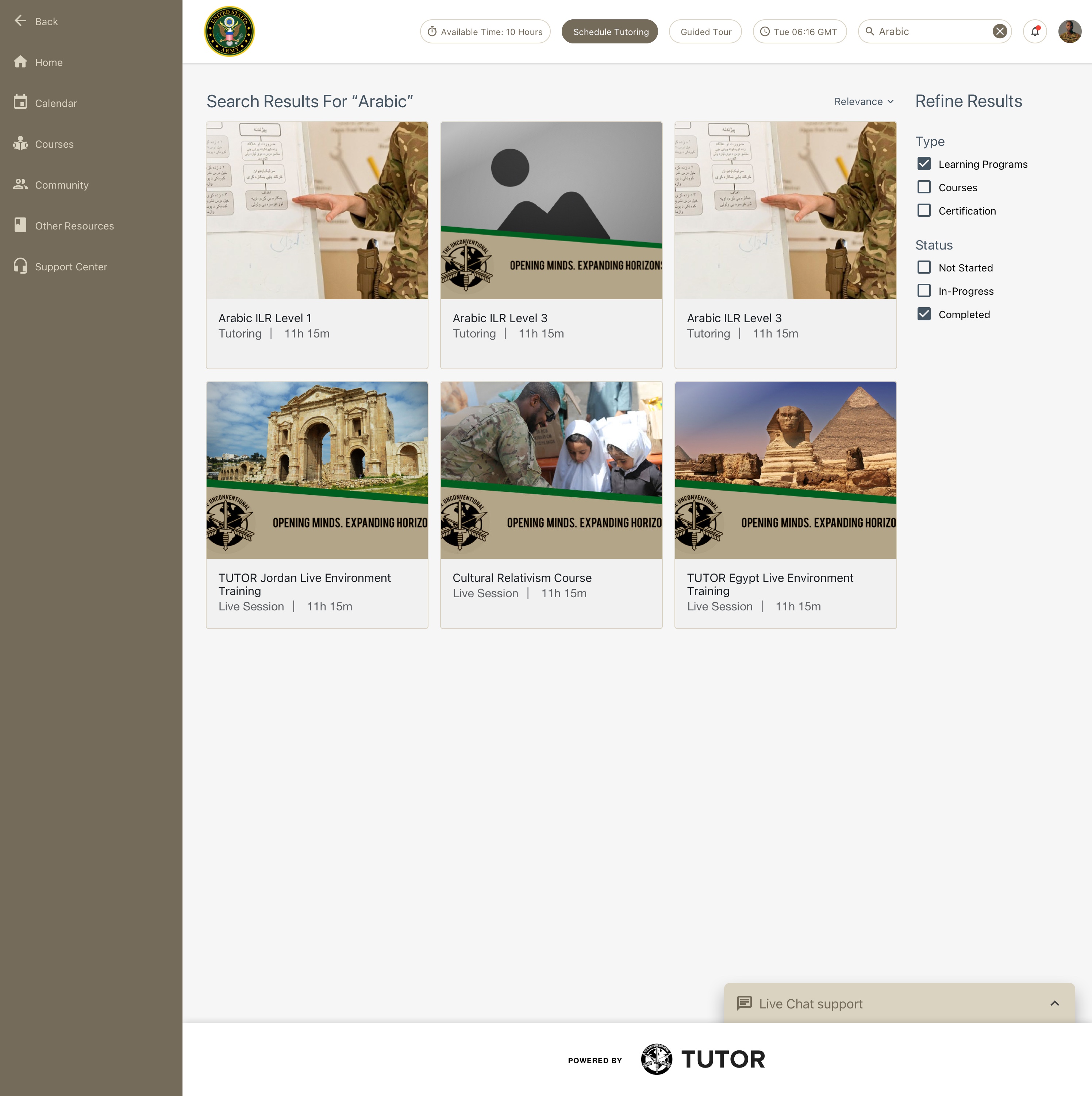Click the Tue 06:16 GMT clock pill
Viewport: 1092px width, 1096px height.
pos(799,31)
